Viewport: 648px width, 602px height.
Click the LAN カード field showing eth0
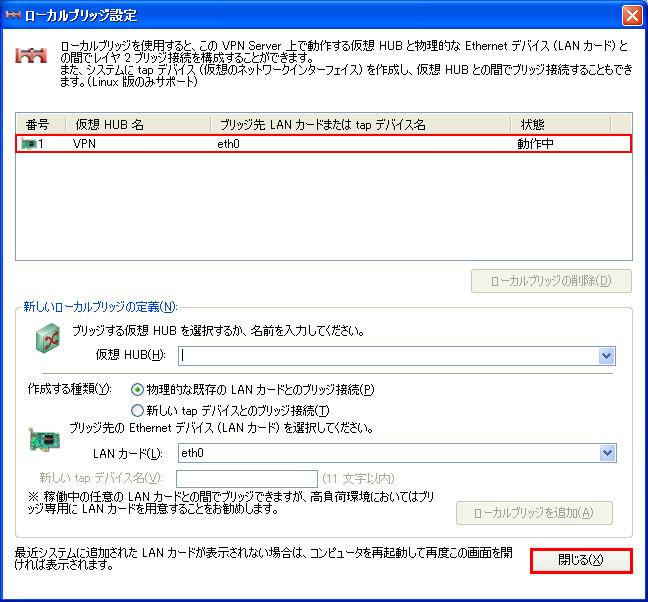(x=397, y=453)
